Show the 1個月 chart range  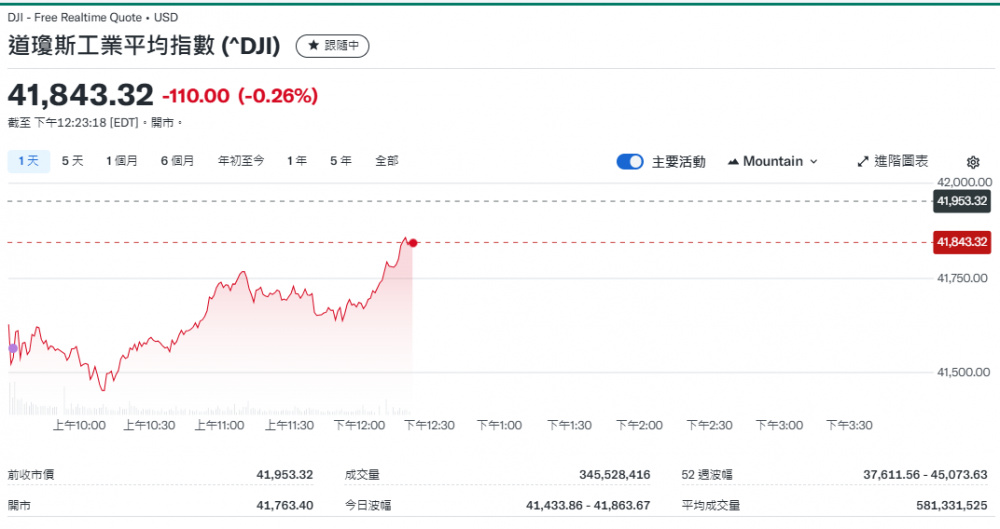point(122,161)
